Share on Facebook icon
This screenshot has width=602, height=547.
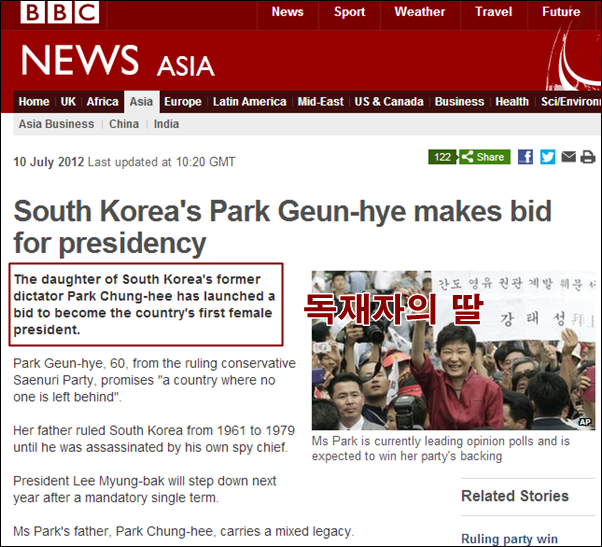coord(525,157)
